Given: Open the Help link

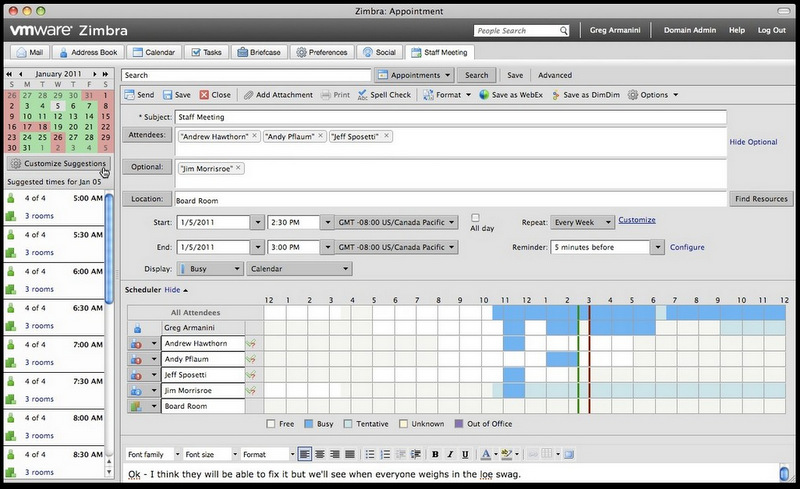Looking at the screenshot, I should [x=736, y=30].
